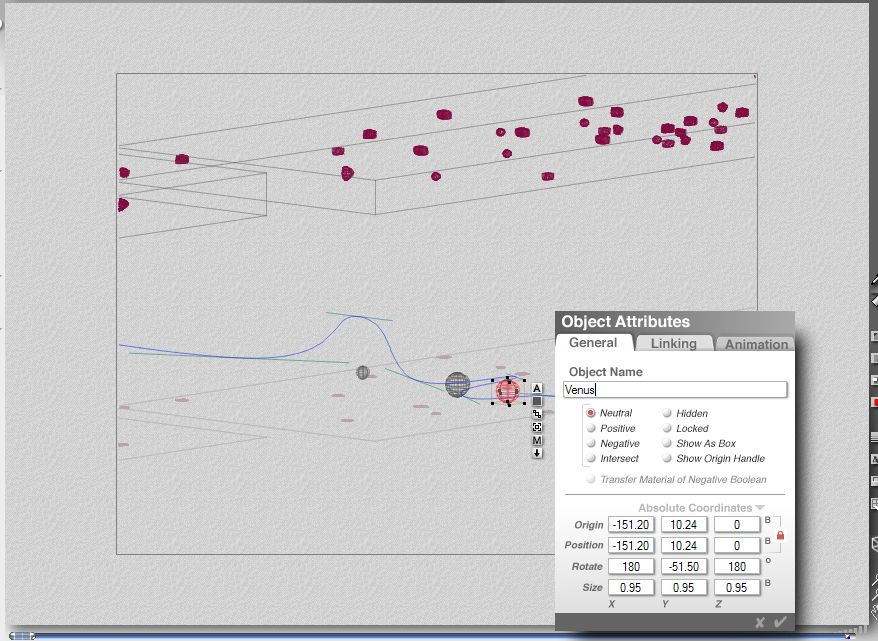The image size is (878, 641).
Task: Enable the Locked option
Action: click(x=667, y=428)
